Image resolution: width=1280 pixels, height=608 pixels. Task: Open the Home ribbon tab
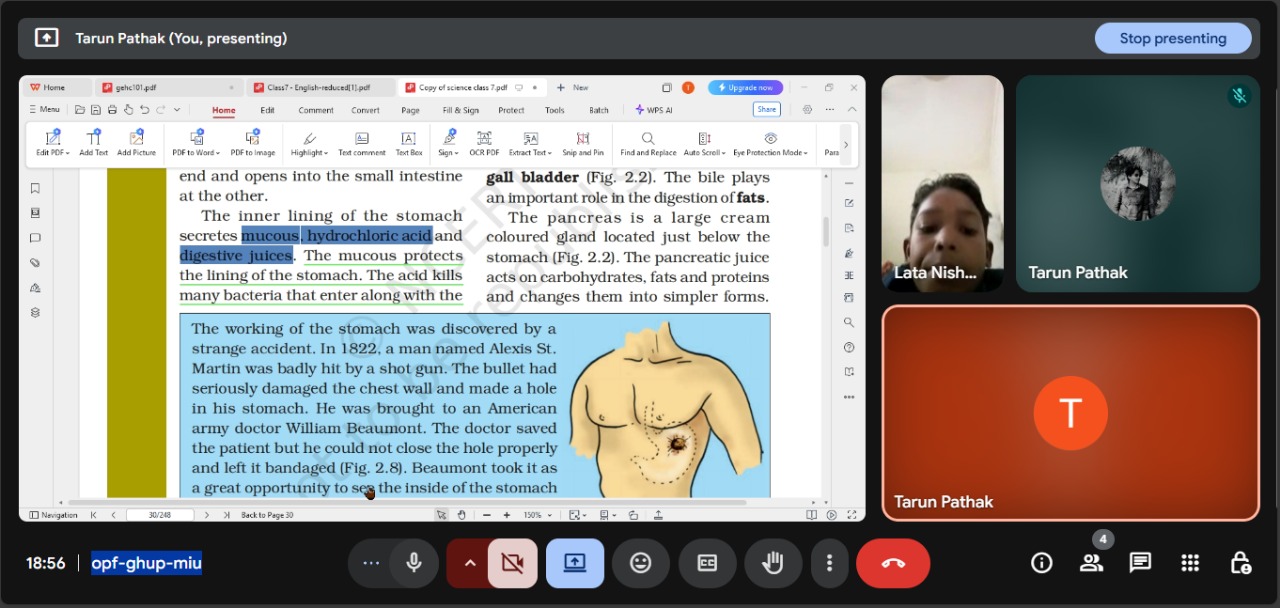point(224,110)
